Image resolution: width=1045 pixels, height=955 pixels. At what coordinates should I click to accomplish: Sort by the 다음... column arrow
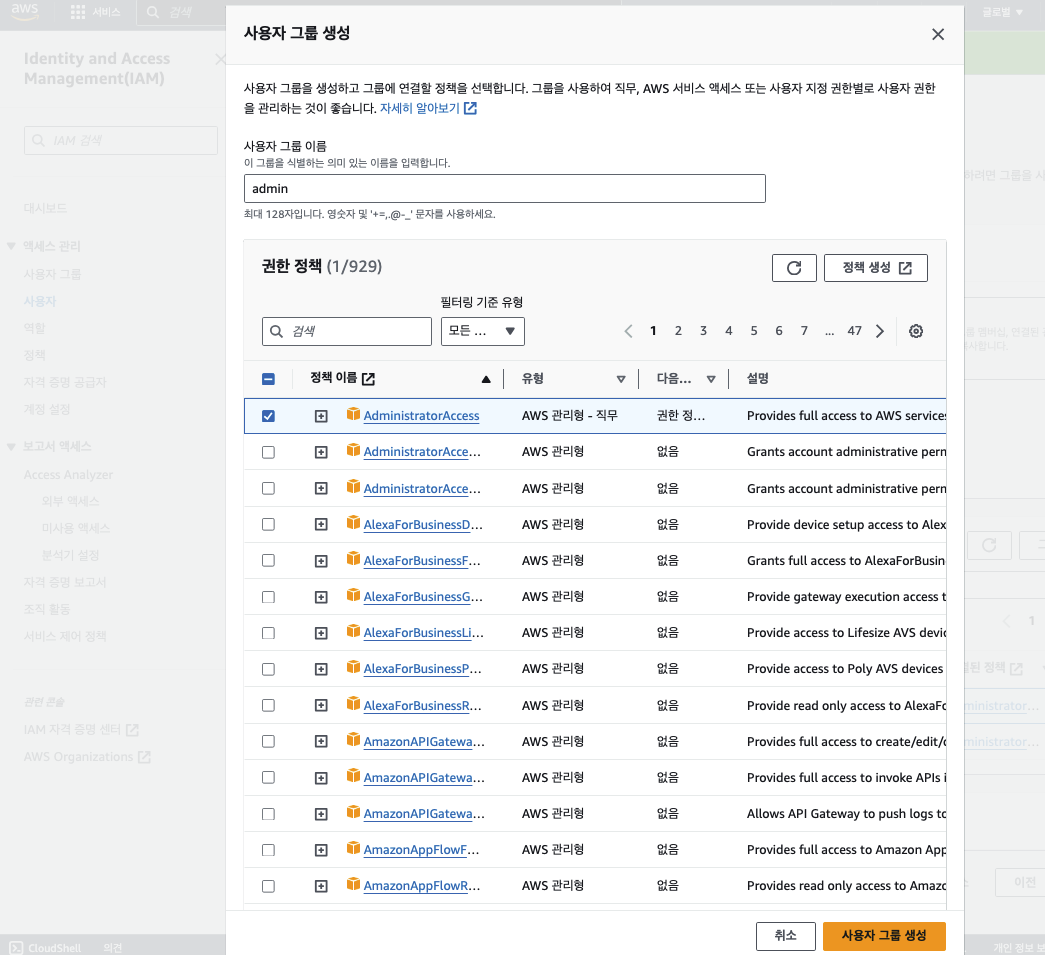pos(711,379)
